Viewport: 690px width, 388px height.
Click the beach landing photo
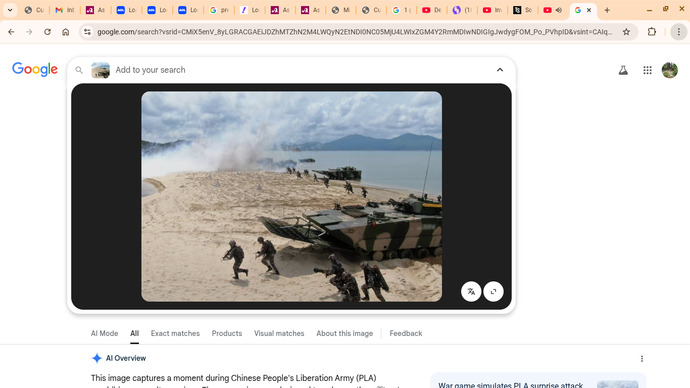[291, 196]
